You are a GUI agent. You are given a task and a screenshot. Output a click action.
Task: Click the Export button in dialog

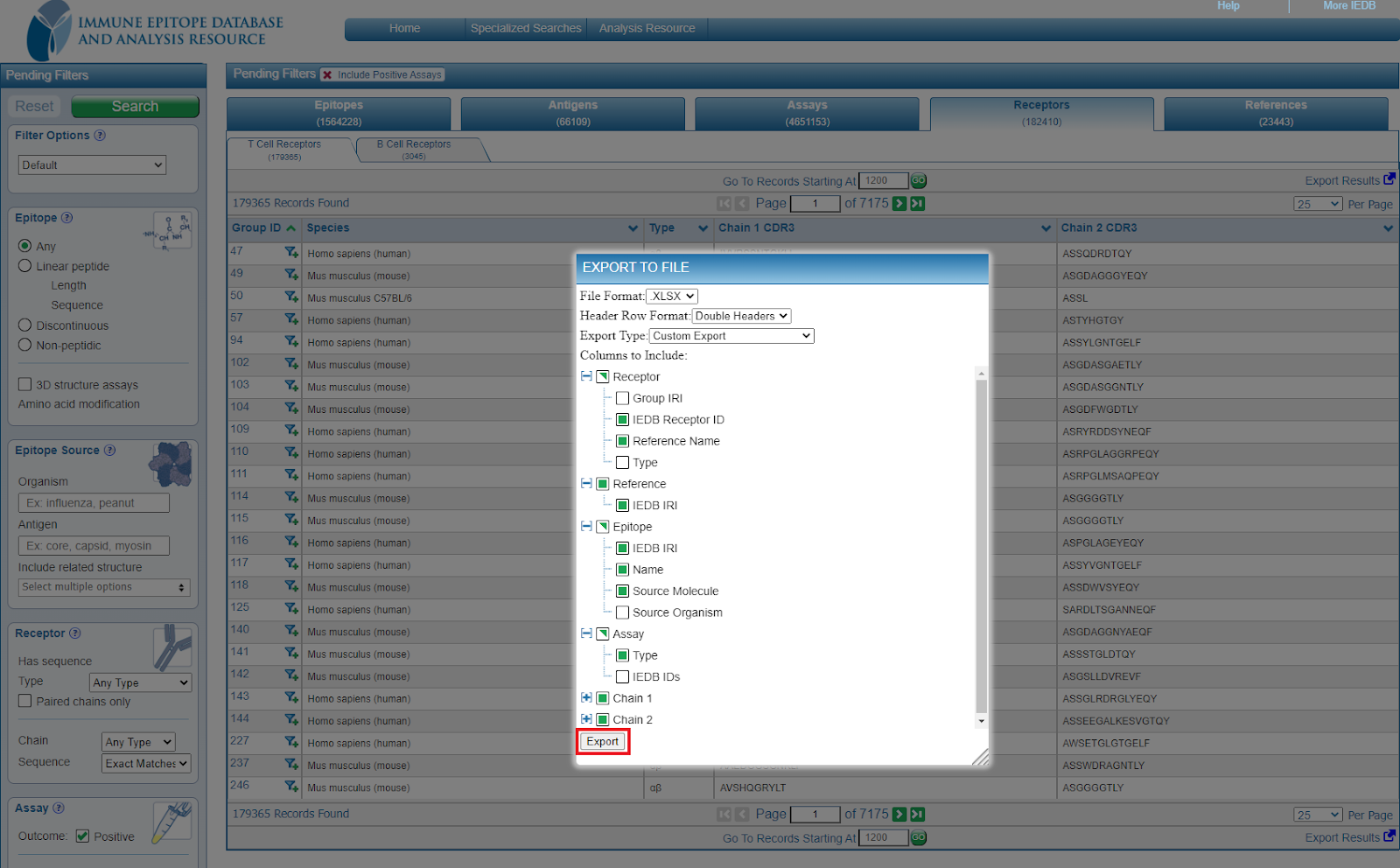[603, 742]
